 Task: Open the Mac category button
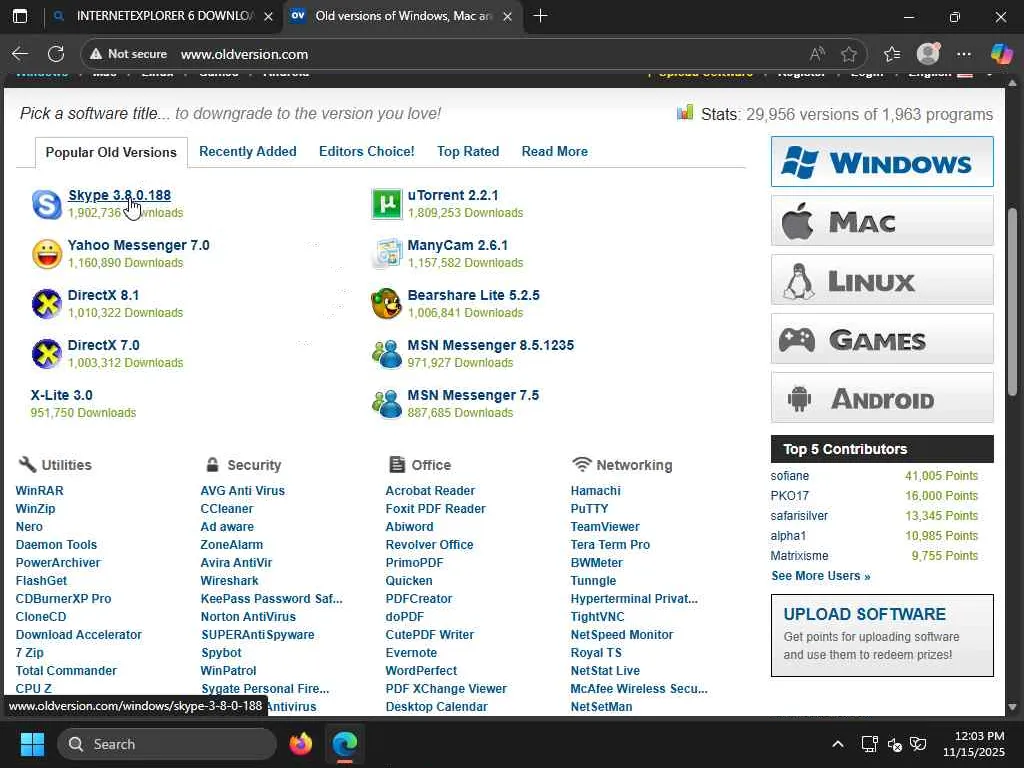tap(882, 221)
